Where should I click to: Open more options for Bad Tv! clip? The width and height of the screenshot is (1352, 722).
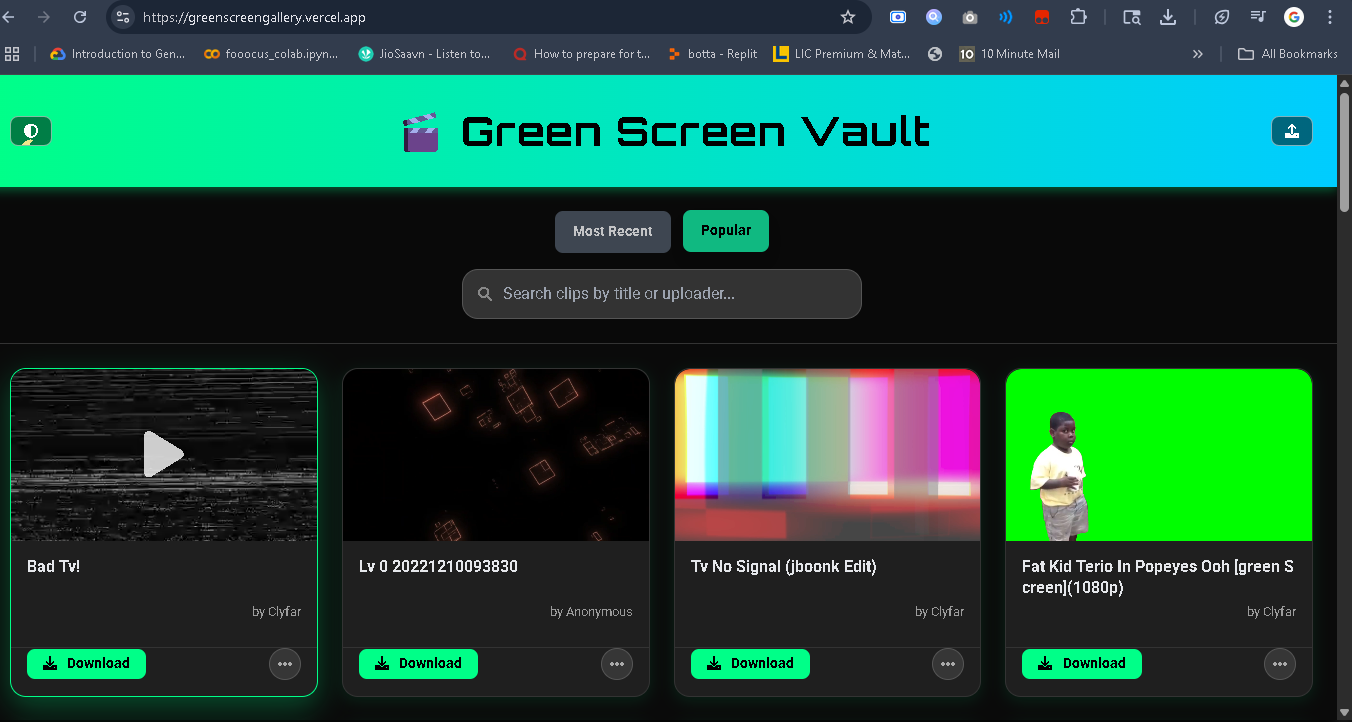click(284, 663)
